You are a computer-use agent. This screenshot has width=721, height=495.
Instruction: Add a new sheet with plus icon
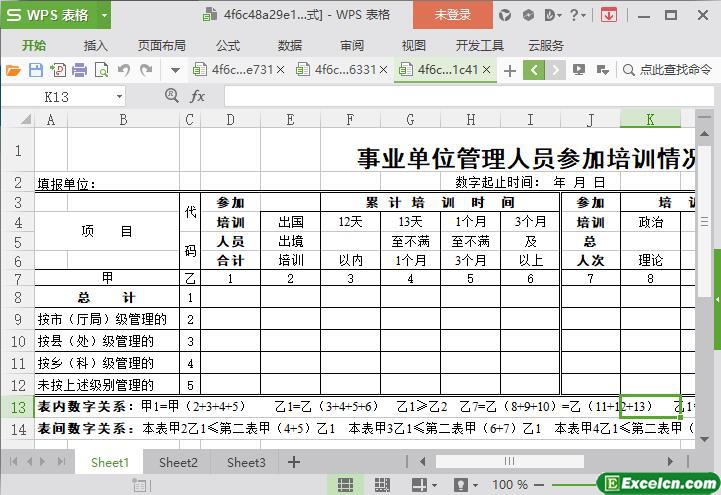293,462
